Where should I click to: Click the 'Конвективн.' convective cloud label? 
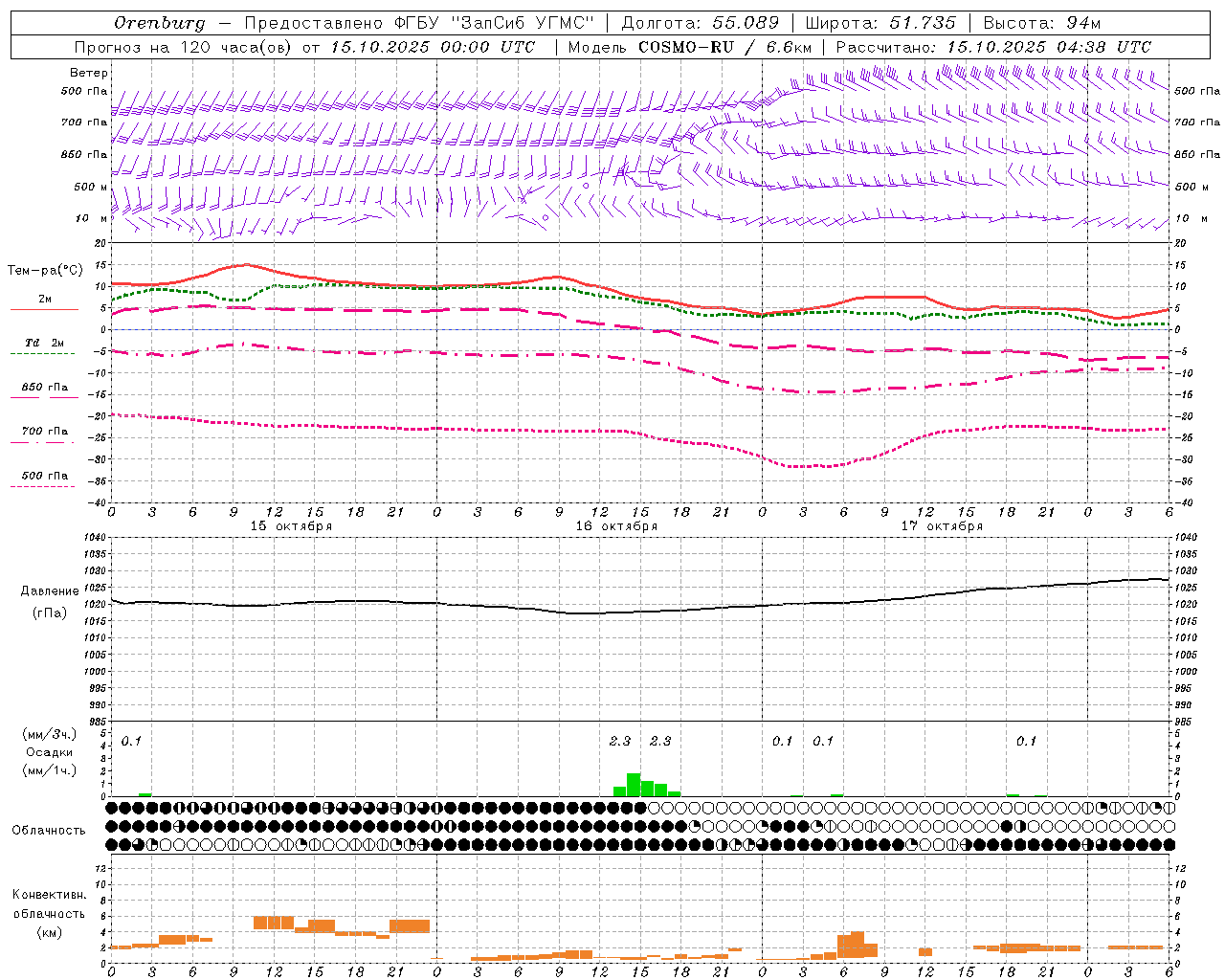[49, 895]
